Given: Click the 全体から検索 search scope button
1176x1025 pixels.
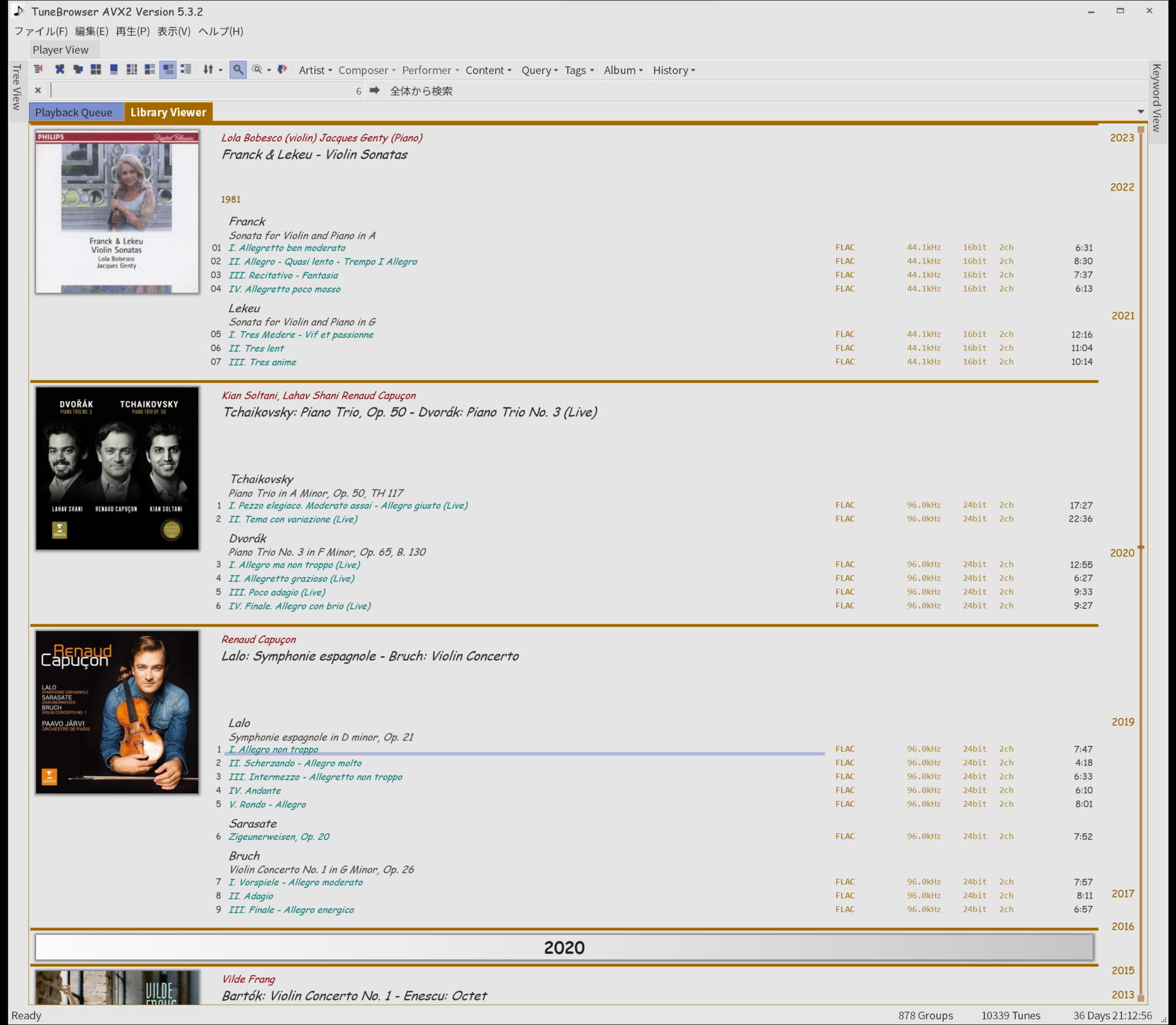Looking at the screenshot, I should [x=421, y=91].
